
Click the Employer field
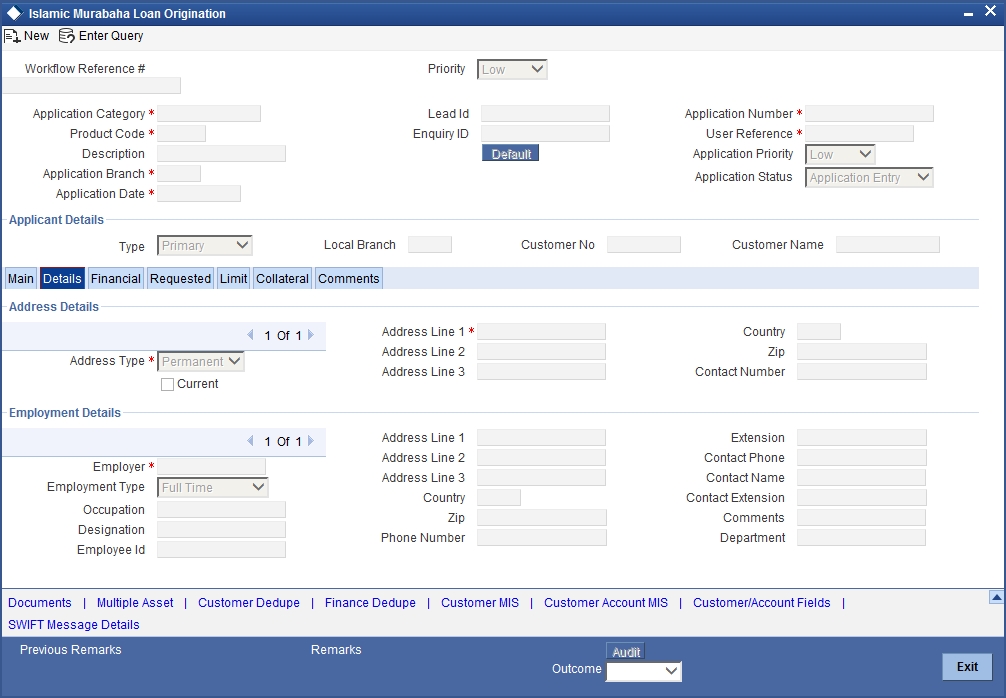click(211, 466)
